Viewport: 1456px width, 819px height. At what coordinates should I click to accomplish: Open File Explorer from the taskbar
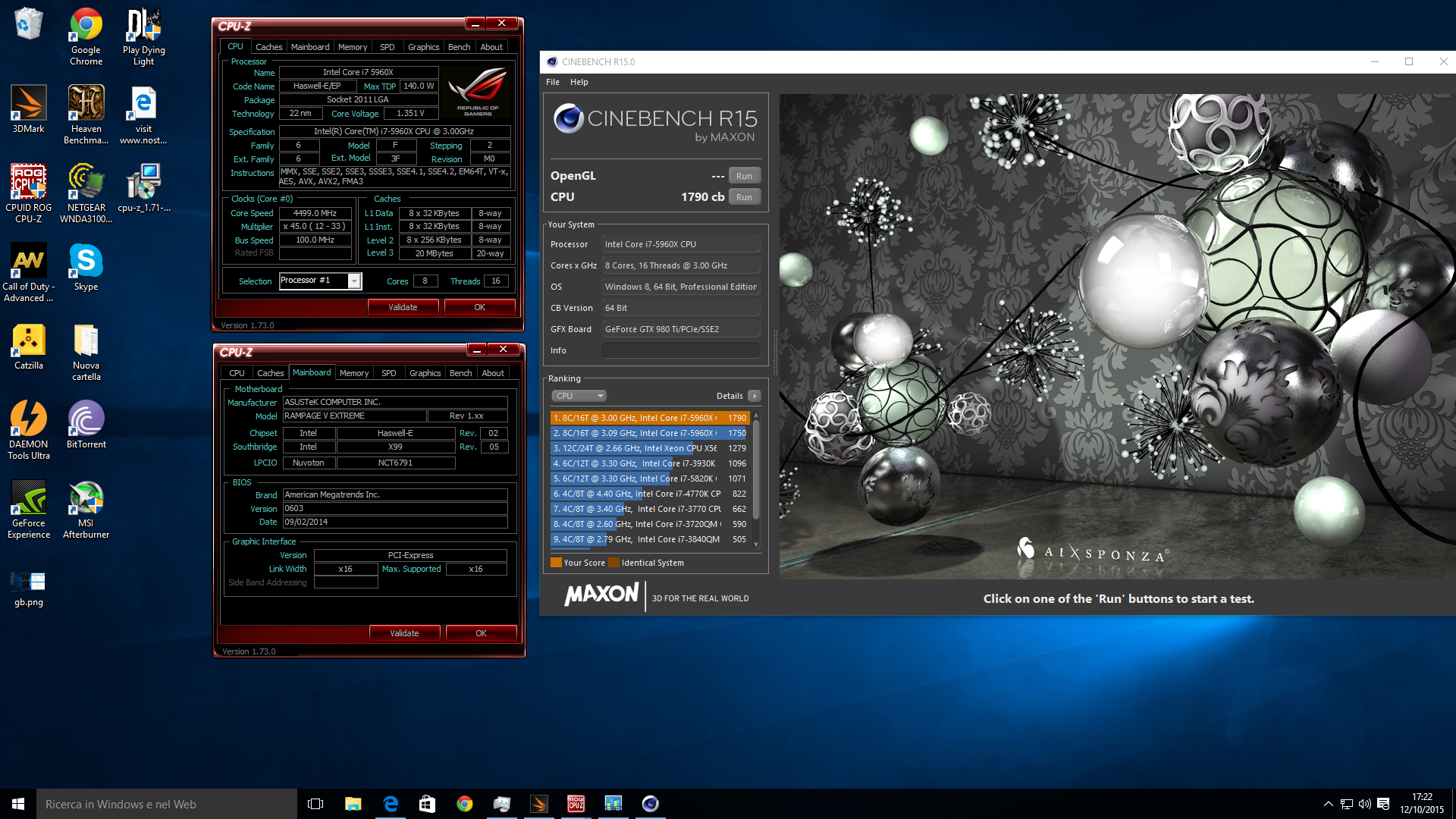click(353, 804)
